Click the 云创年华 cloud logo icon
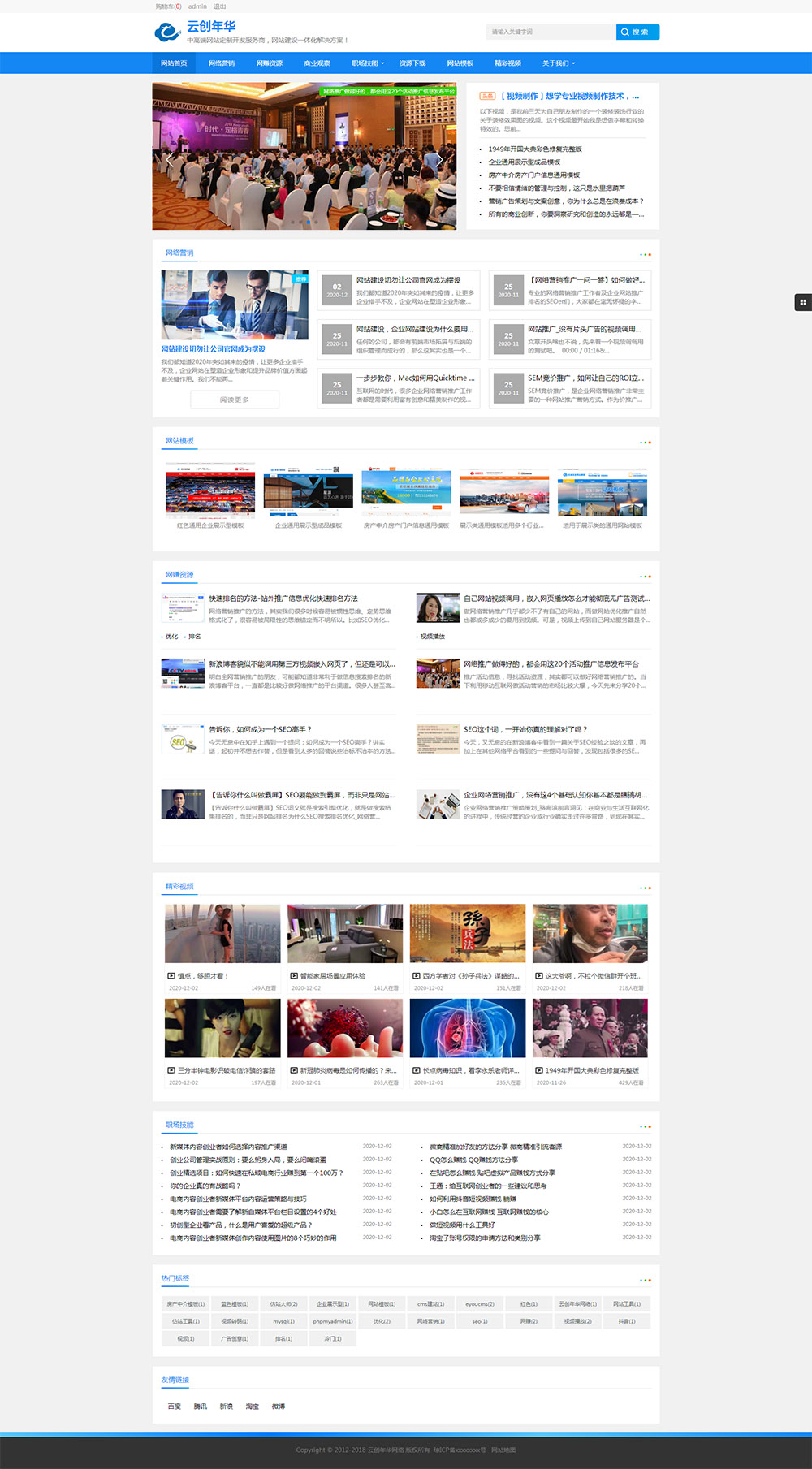This screenshot has width=812, height=1469. [x=167, y=32]
